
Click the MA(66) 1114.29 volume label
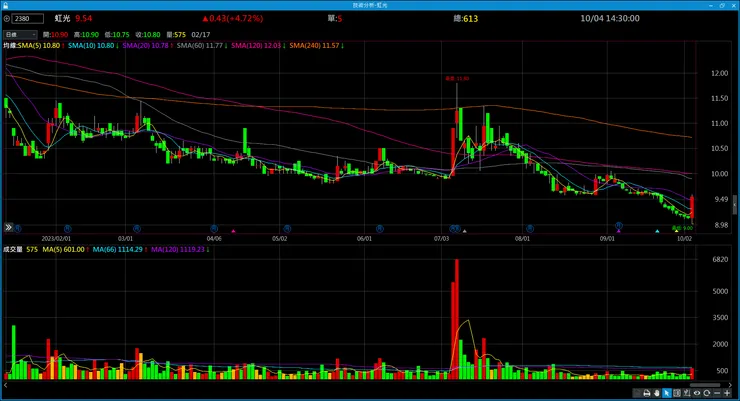[120, 250]
